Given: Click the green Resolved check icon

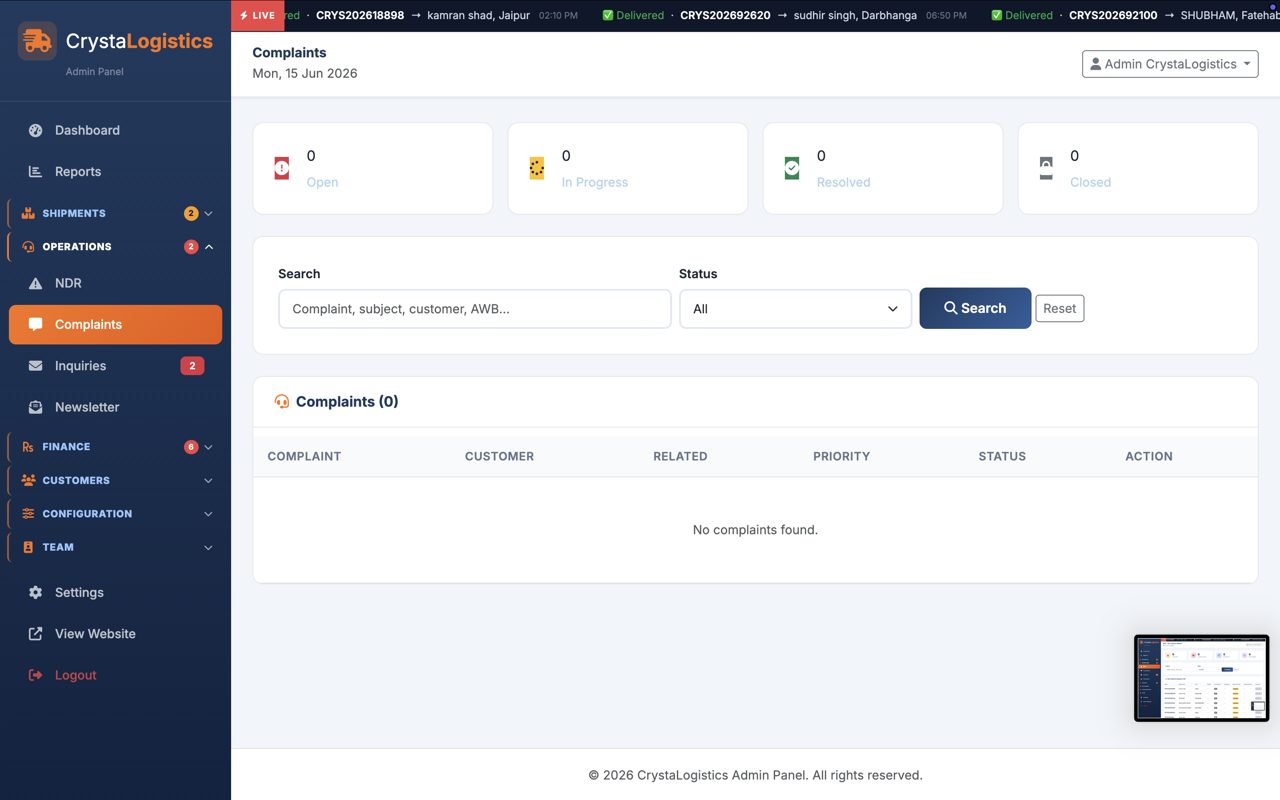Looking at the screenshot, I should pos(792,168).
